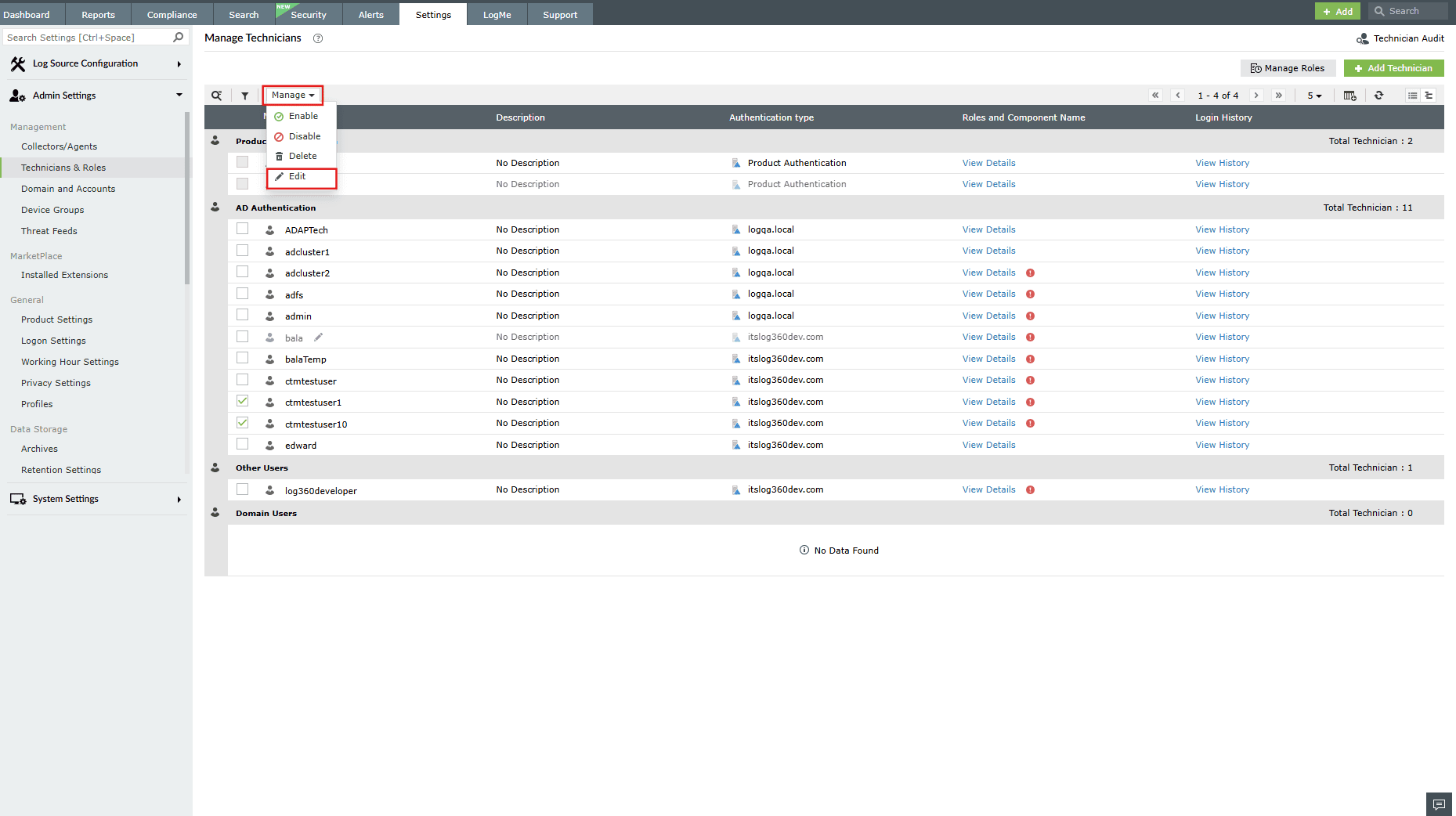
Task: Refresh the technicians table
Action: 1379,96
